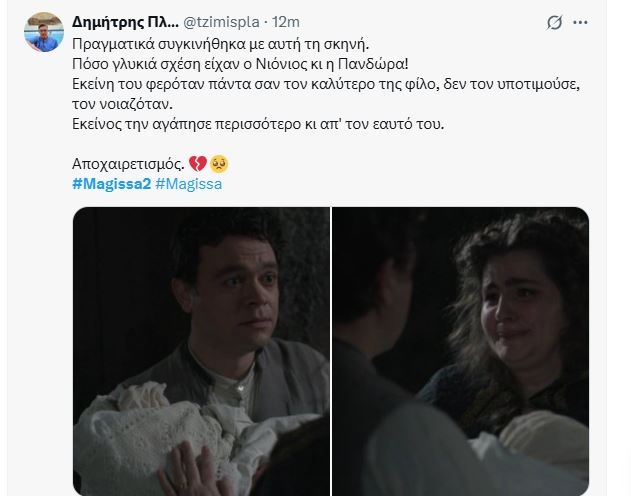Click the text 'τον νοιαζόταν.'

click(x=122, y=104)
